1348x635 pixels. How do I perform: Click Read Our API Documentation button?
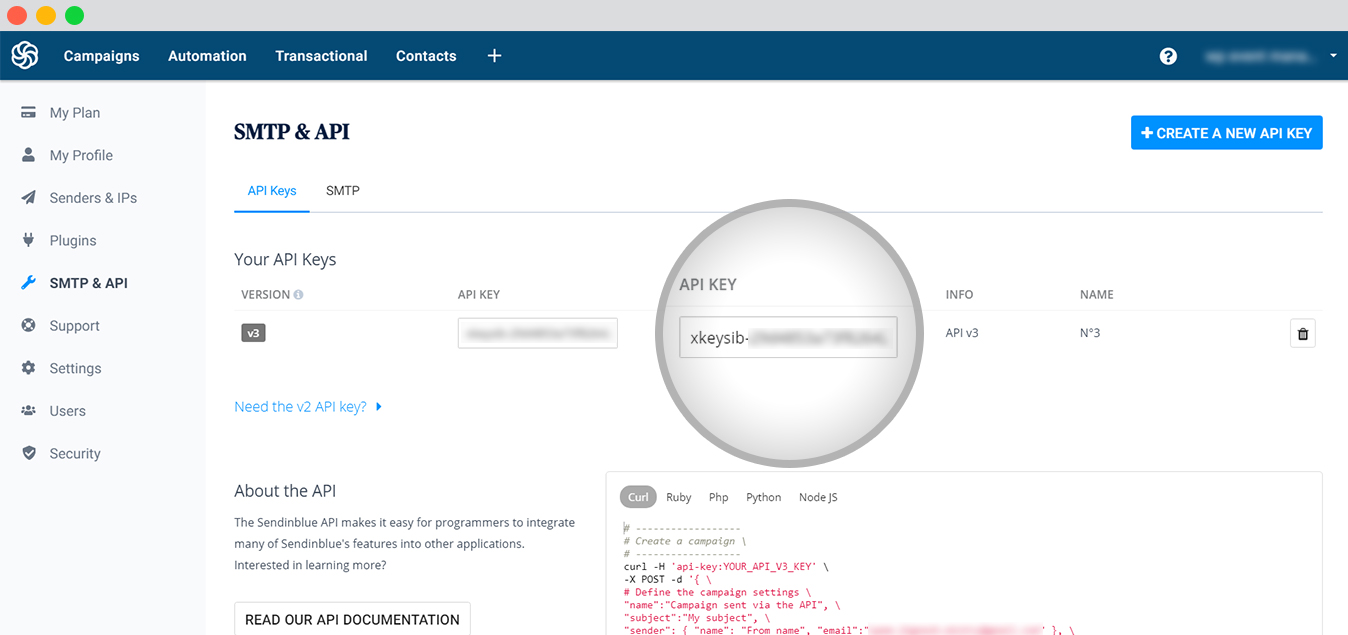tap(352, 619)
